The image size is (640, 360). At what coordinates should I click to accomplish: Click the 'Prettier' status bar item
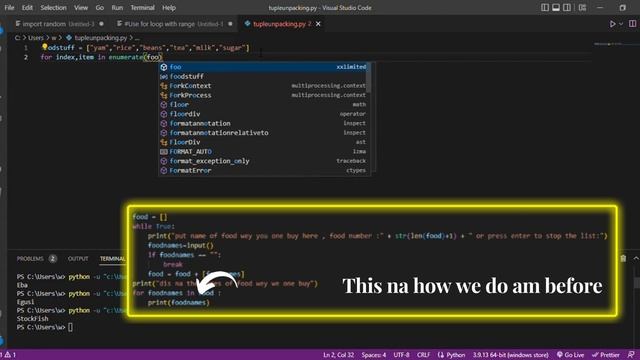tap(606, 355)
